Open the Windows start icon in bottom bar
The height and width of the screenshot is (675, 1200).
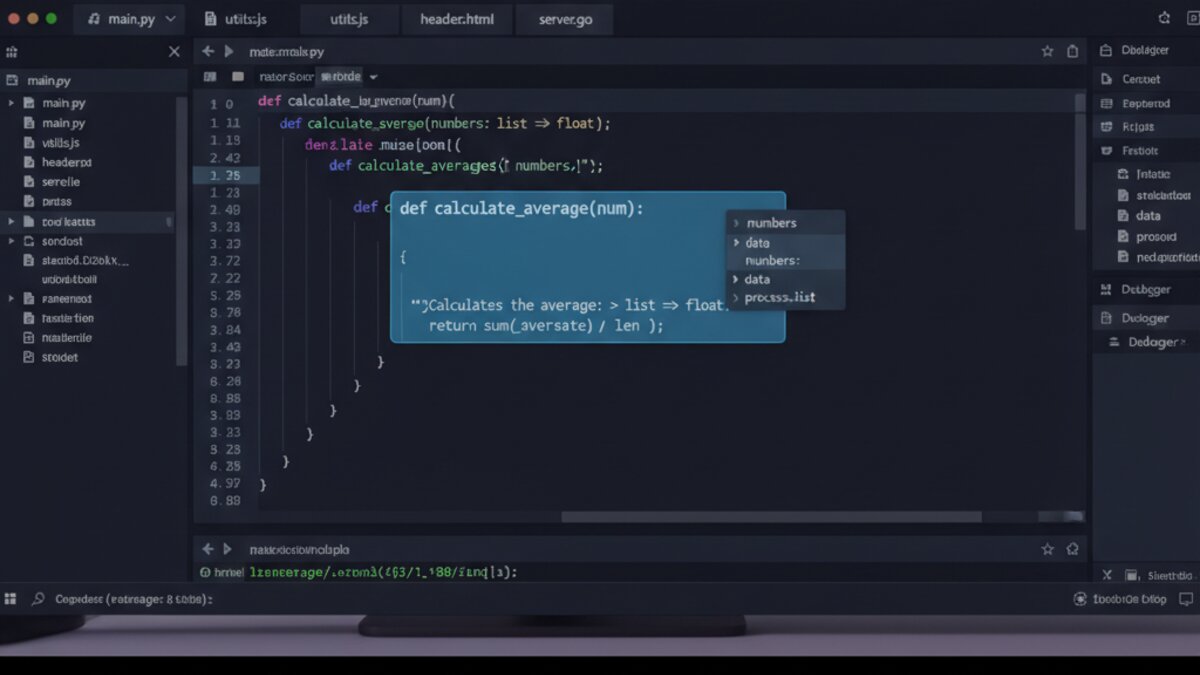[11, 599]
